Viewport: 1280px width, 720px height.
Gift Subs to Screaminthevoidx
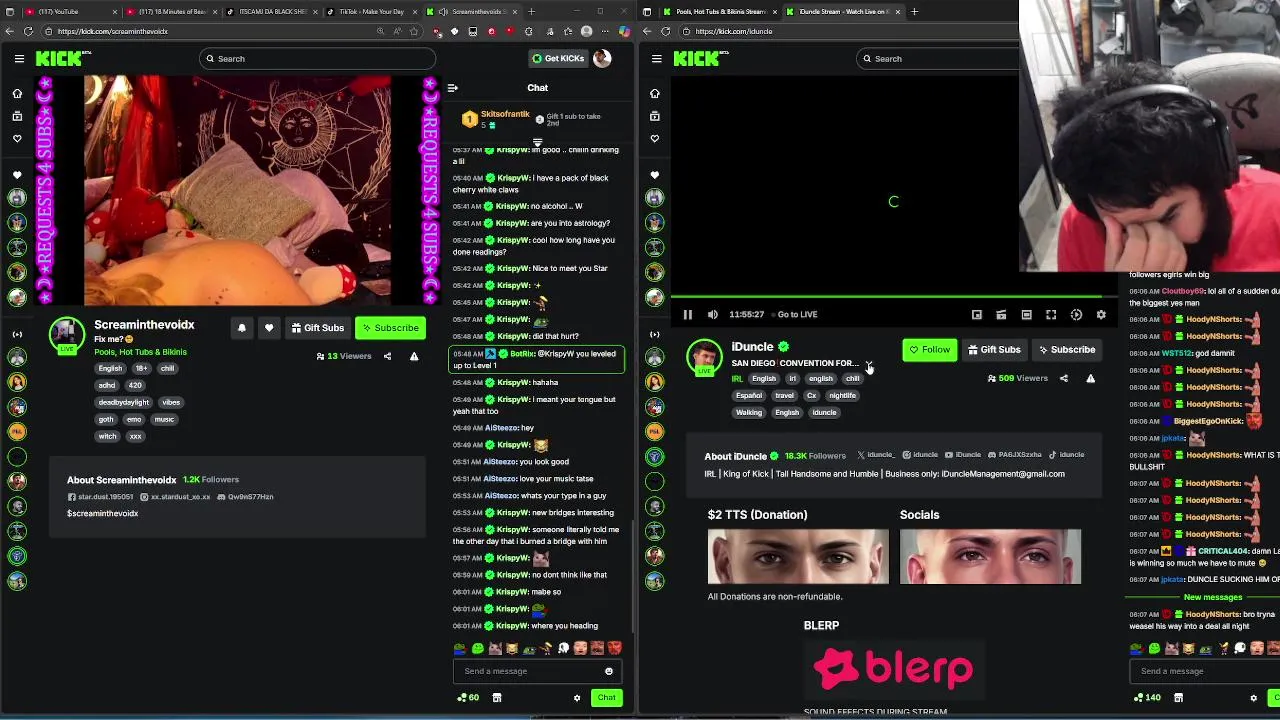coord(317,328)
